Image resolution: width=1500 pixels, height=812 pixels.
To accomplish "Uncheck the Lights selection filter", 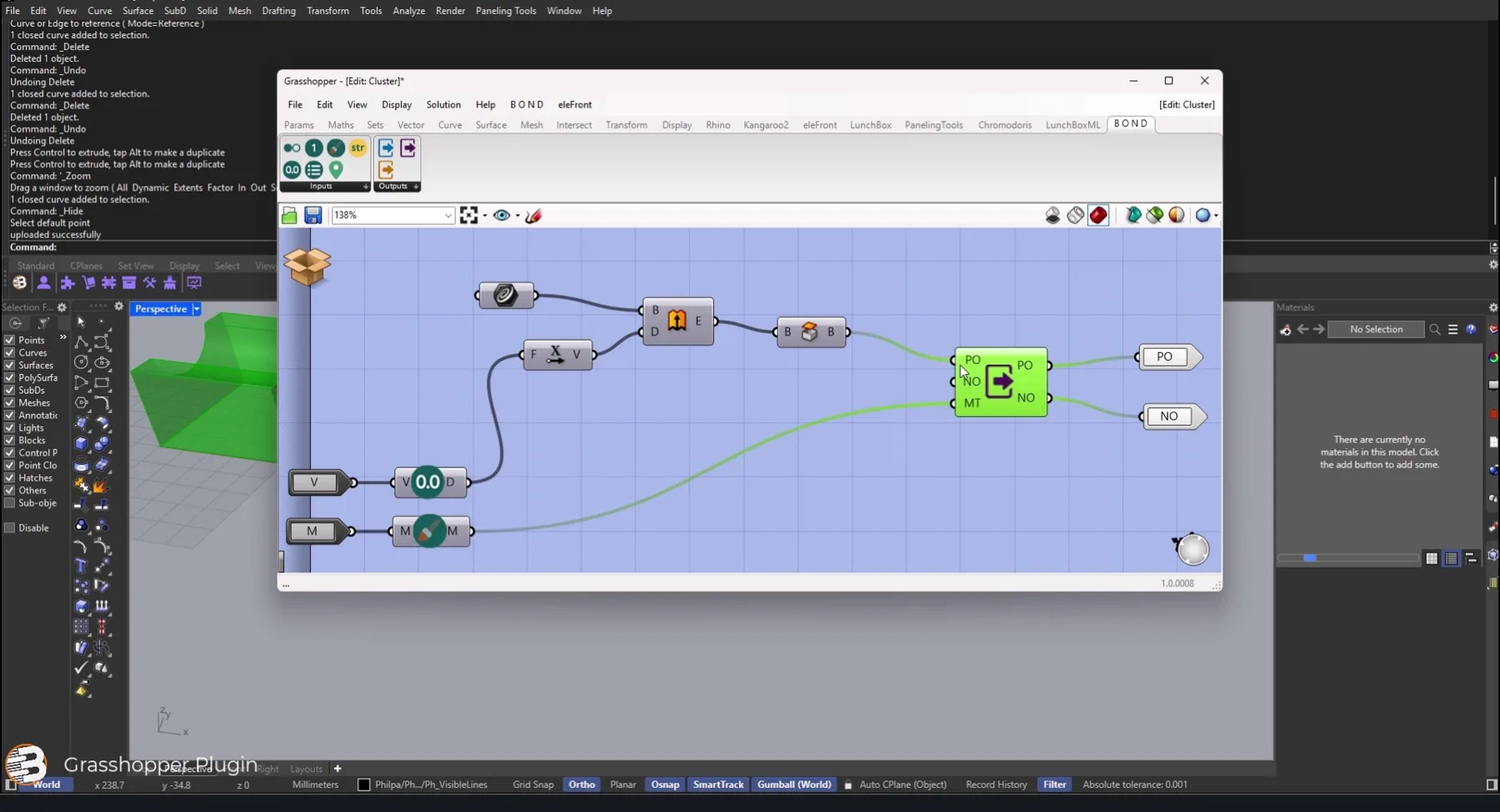I will tap(9, 427).
